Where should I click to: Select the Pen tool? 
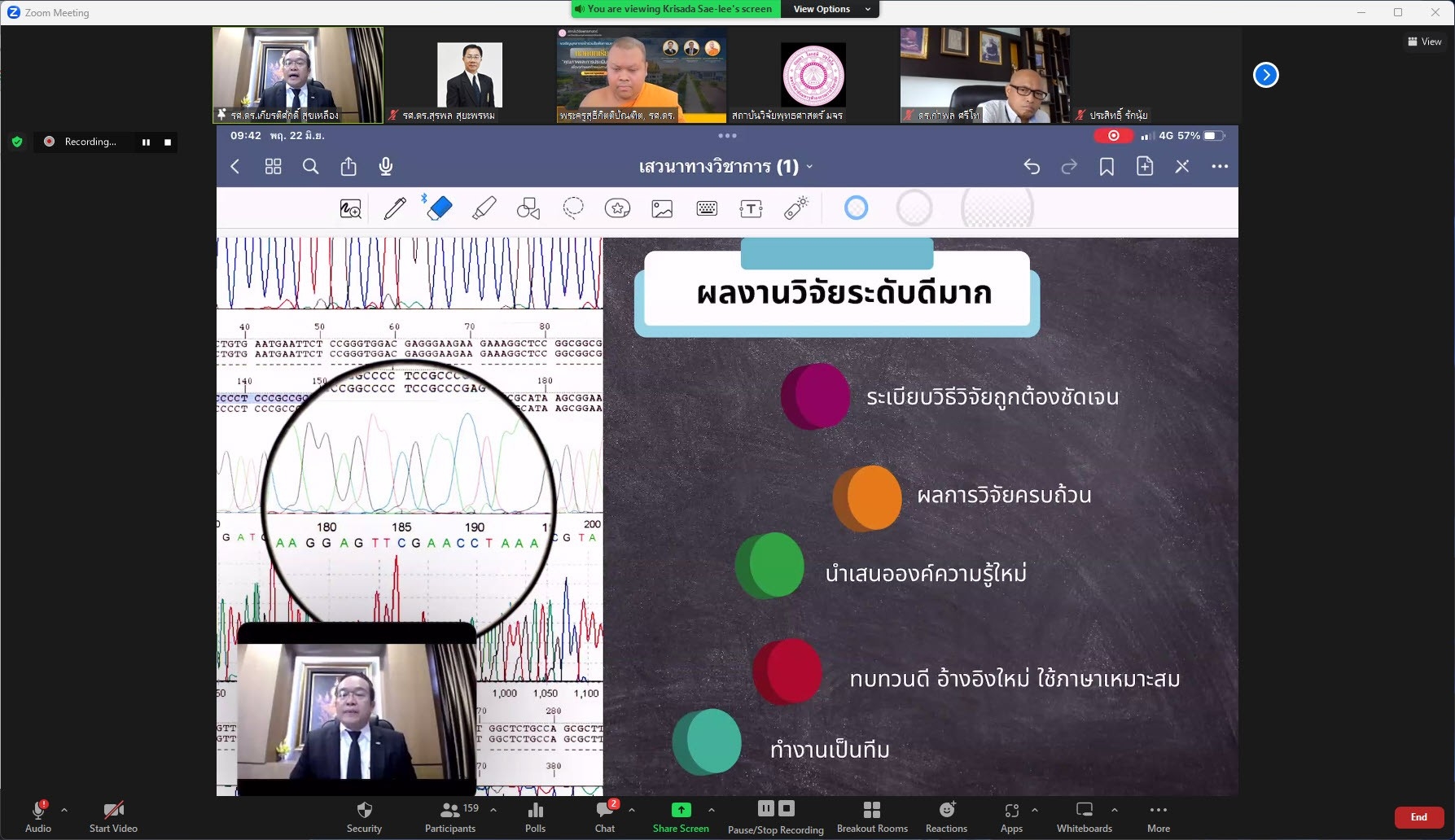point(395,208)
